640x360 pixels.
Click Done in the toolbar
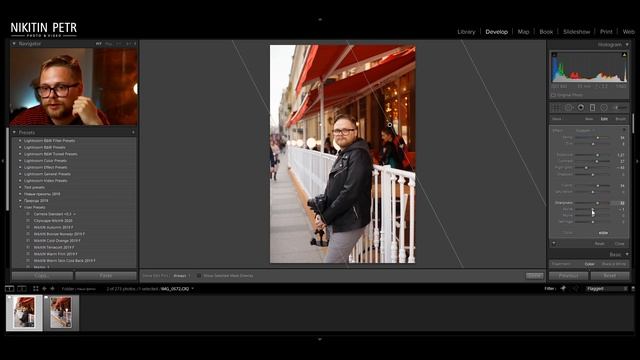click(535, 276)
